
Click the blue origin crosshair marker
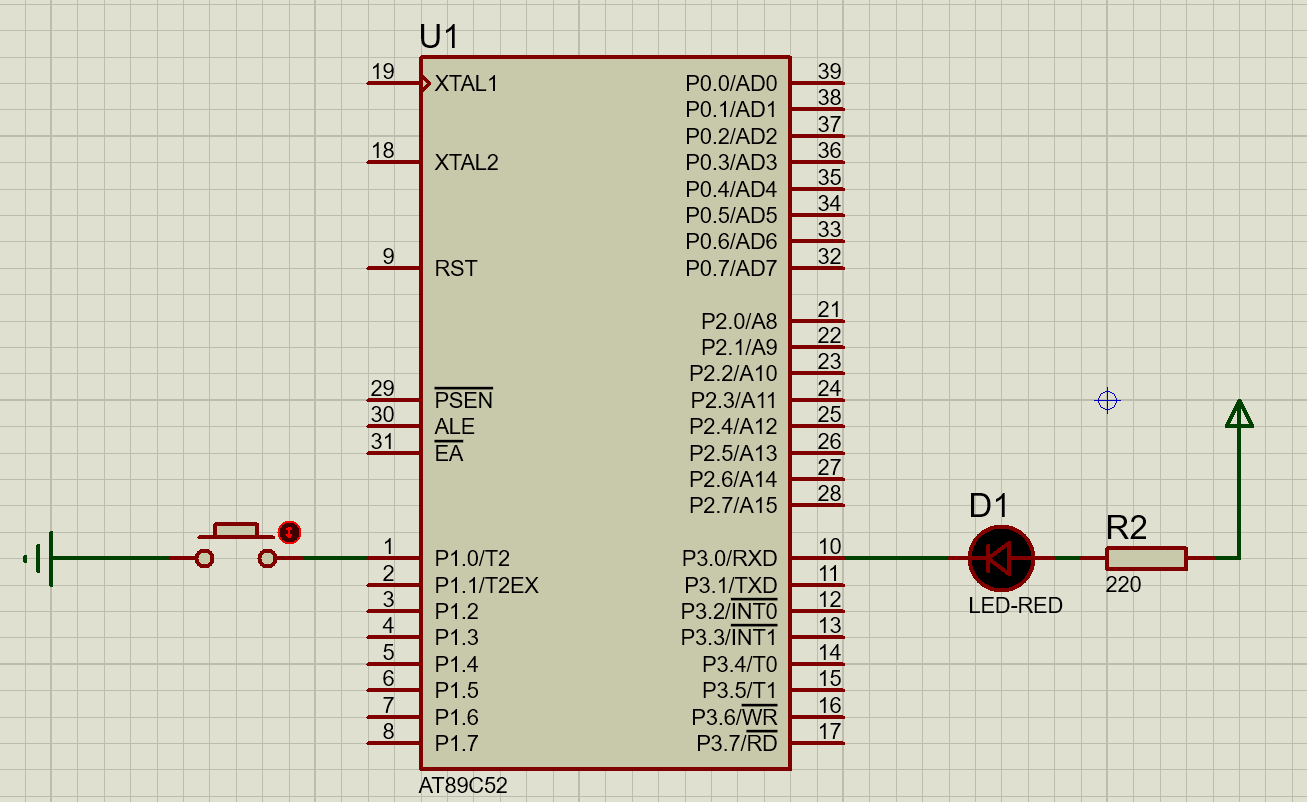coord(1107,401)
